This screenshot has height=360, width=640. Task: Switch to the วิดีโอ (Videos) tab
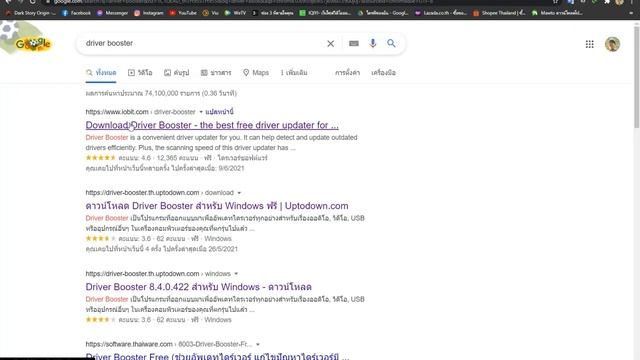click(x=140, y=73)
